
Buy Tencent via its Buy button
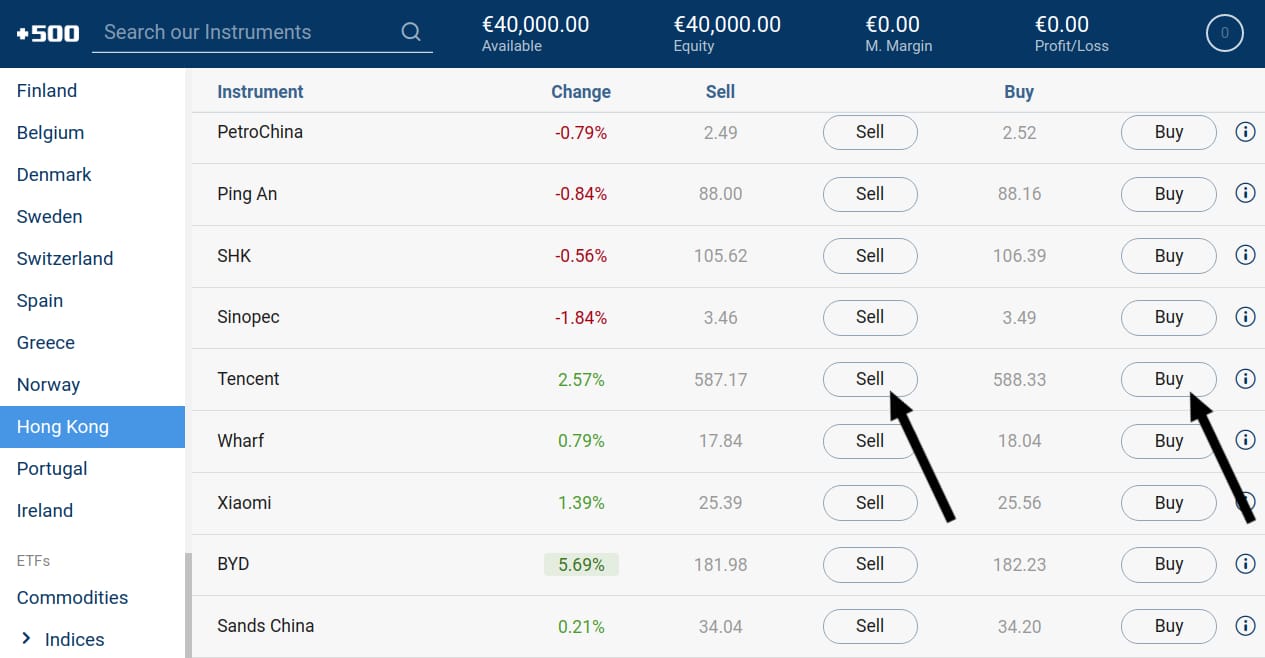pos(1169,379)
